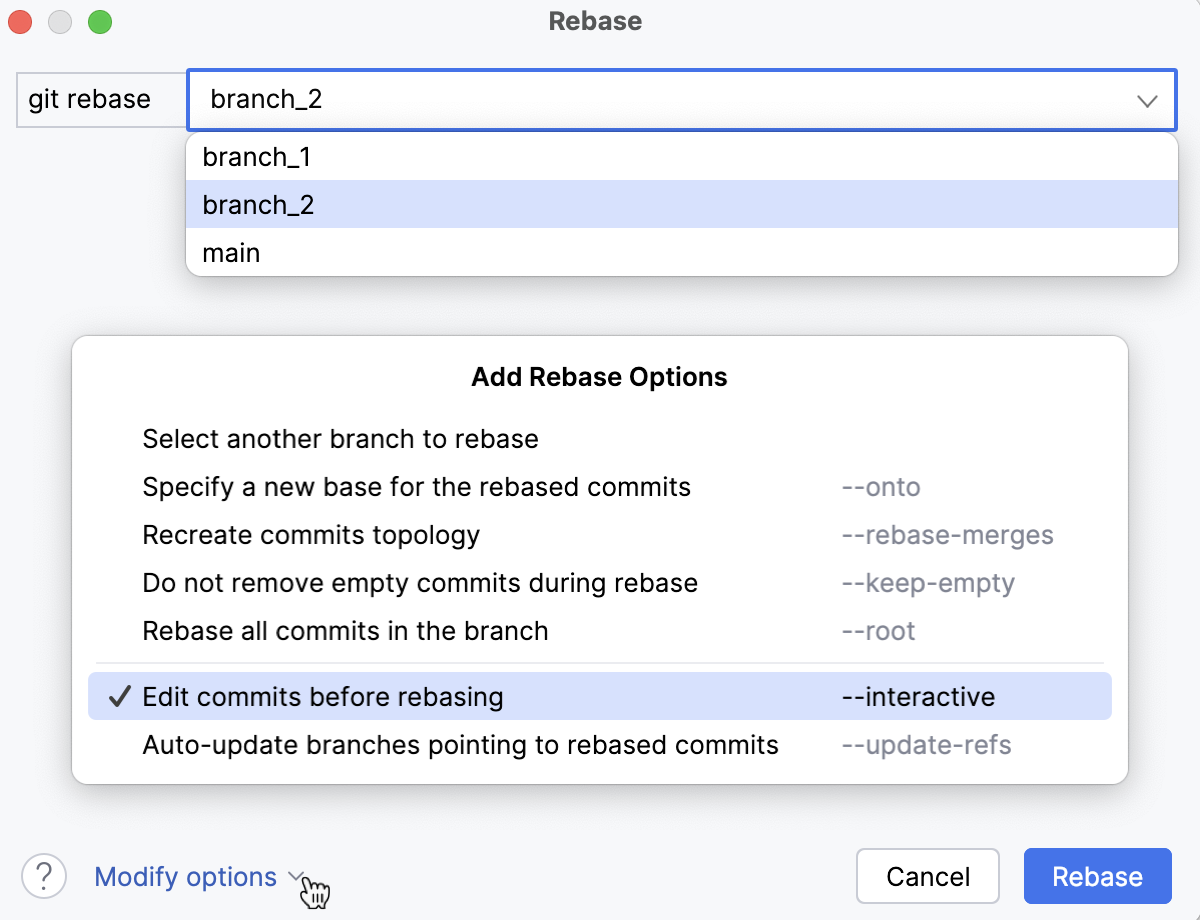Select Specify a new base for rebased commits
The width and height of the screenshot is (1200, 920).
(600, 487)
